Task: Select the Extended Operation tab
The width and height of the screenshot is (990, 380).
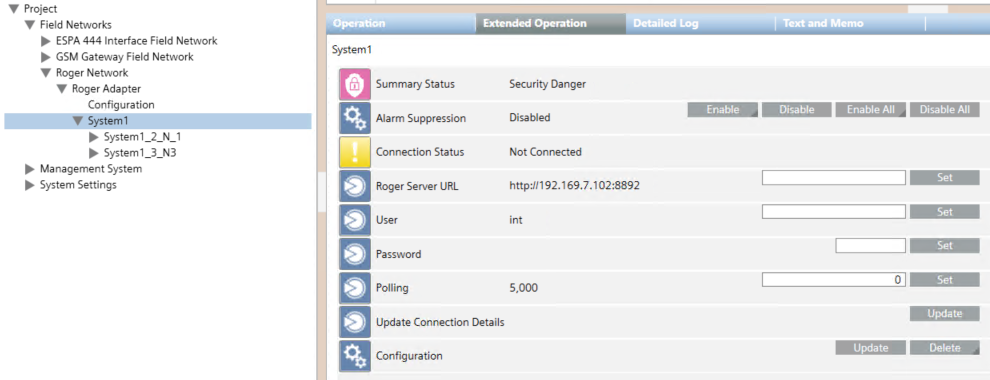Action: click(550, 23)
